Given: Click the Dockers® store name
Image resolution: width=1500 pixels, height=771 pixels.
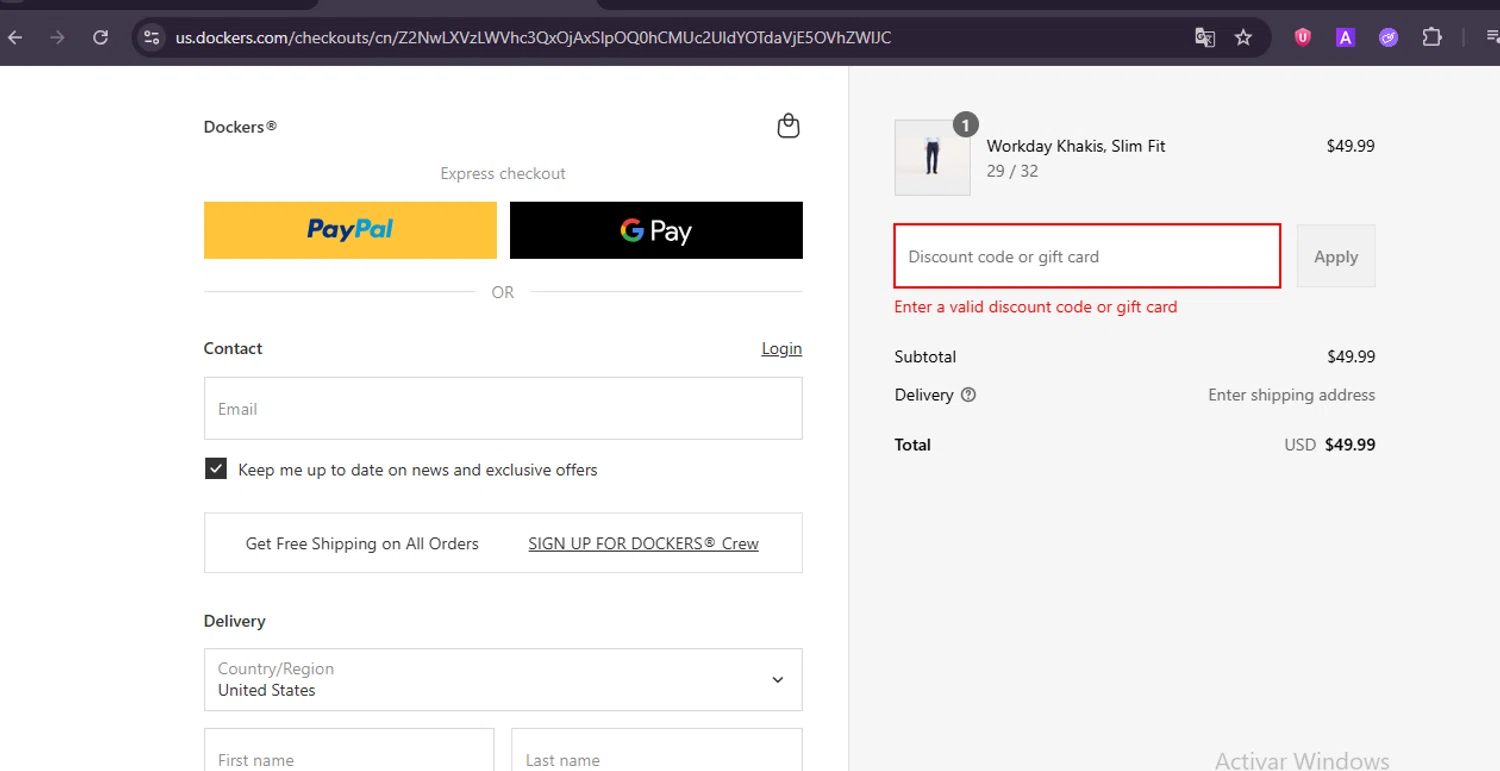Looking at the screenshot, I should pyautogui.click(x=240, y=127).
